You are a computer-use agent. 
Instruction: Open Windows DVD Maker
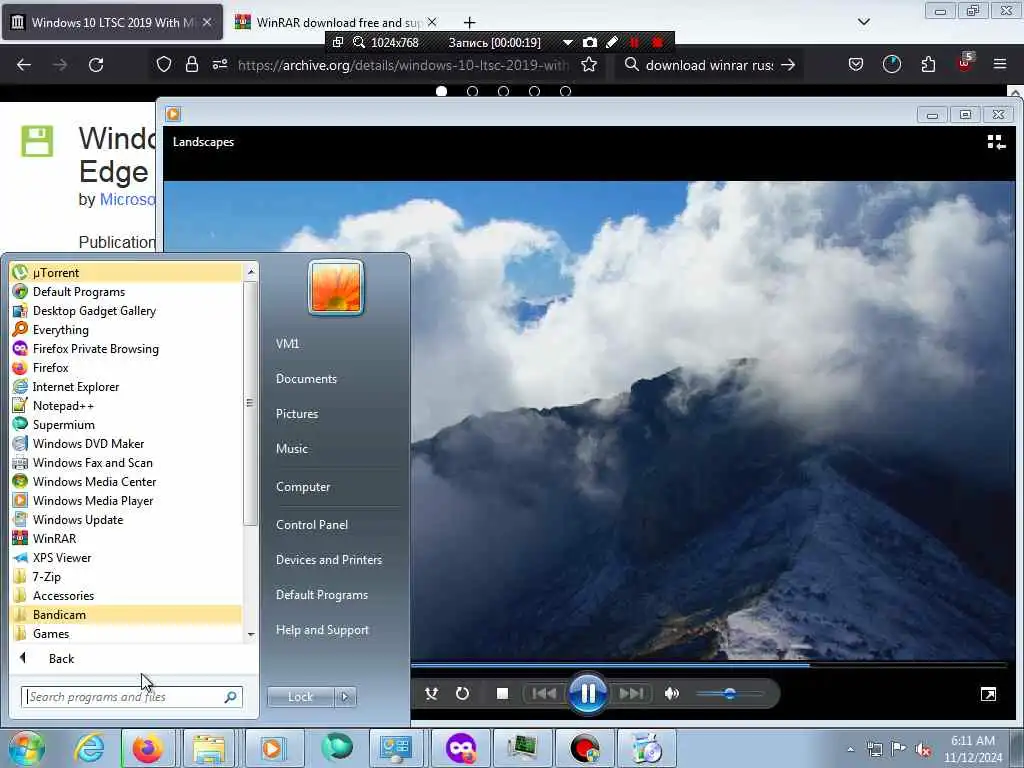pyautogui.click(x=126, y=443)
